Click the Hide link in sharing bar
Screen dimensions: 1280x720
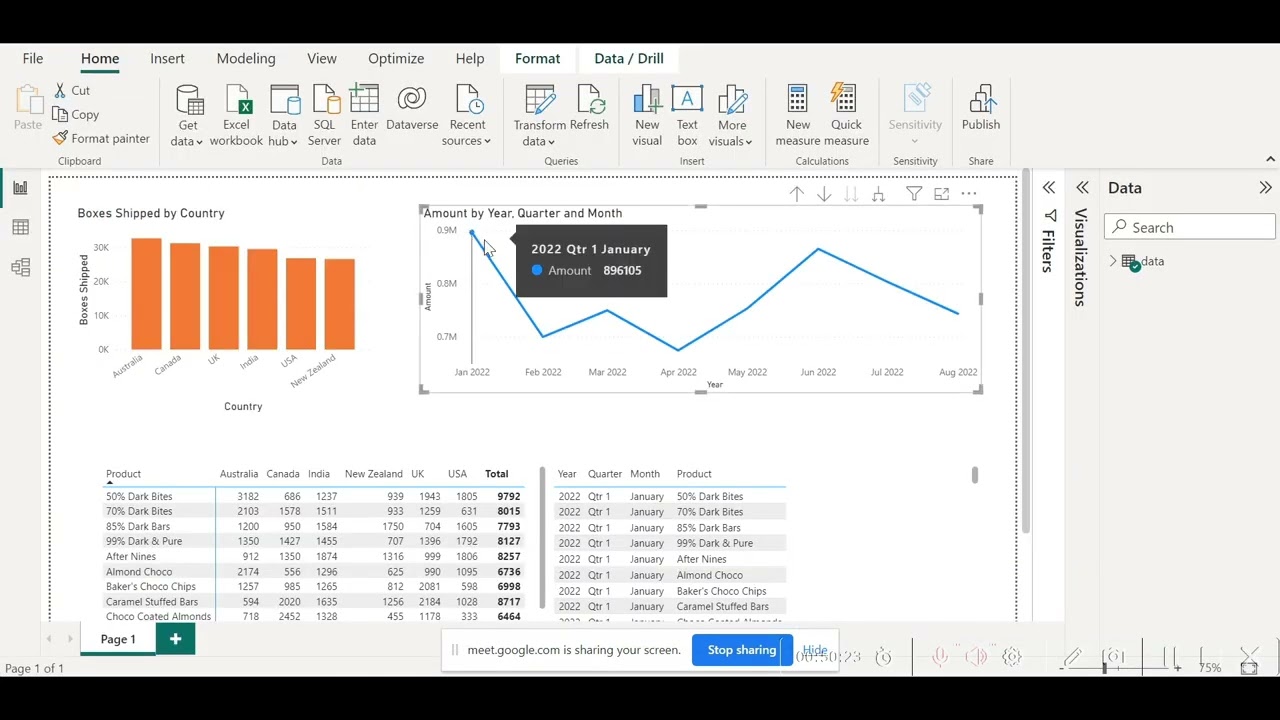tap(814, 650)
